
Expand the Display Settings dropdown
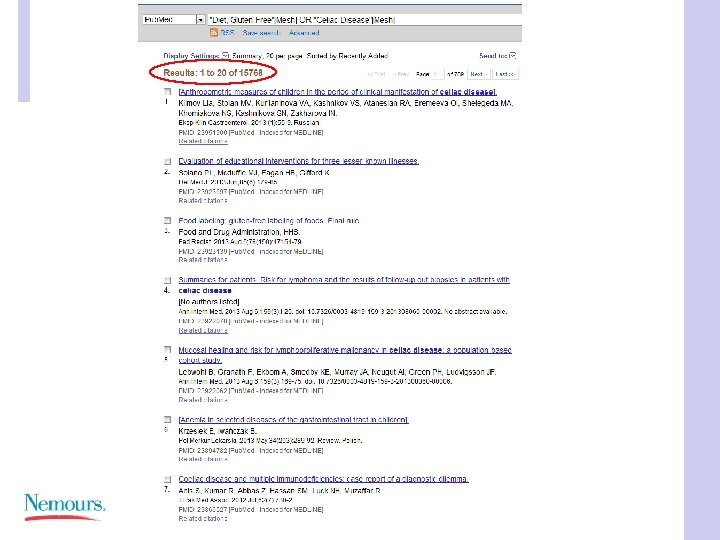(x=196, y=56)
